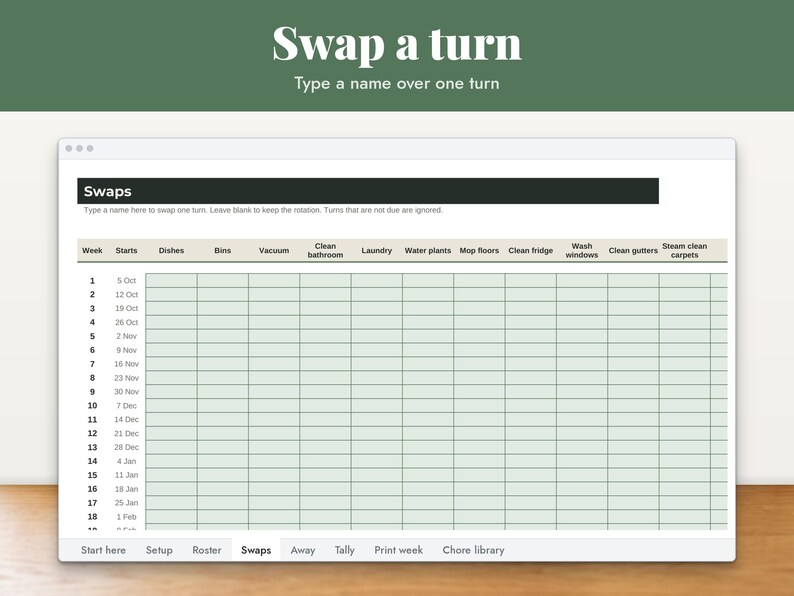Click the 30 Nov start date
The image size is (794, 596).
point(127,392)
